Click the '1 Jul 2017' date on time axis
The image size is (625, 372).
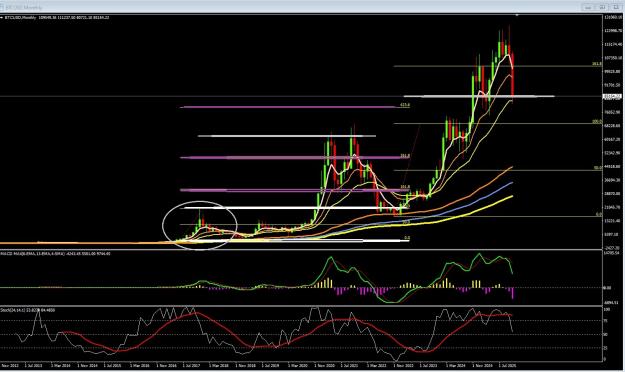(192, 365)
